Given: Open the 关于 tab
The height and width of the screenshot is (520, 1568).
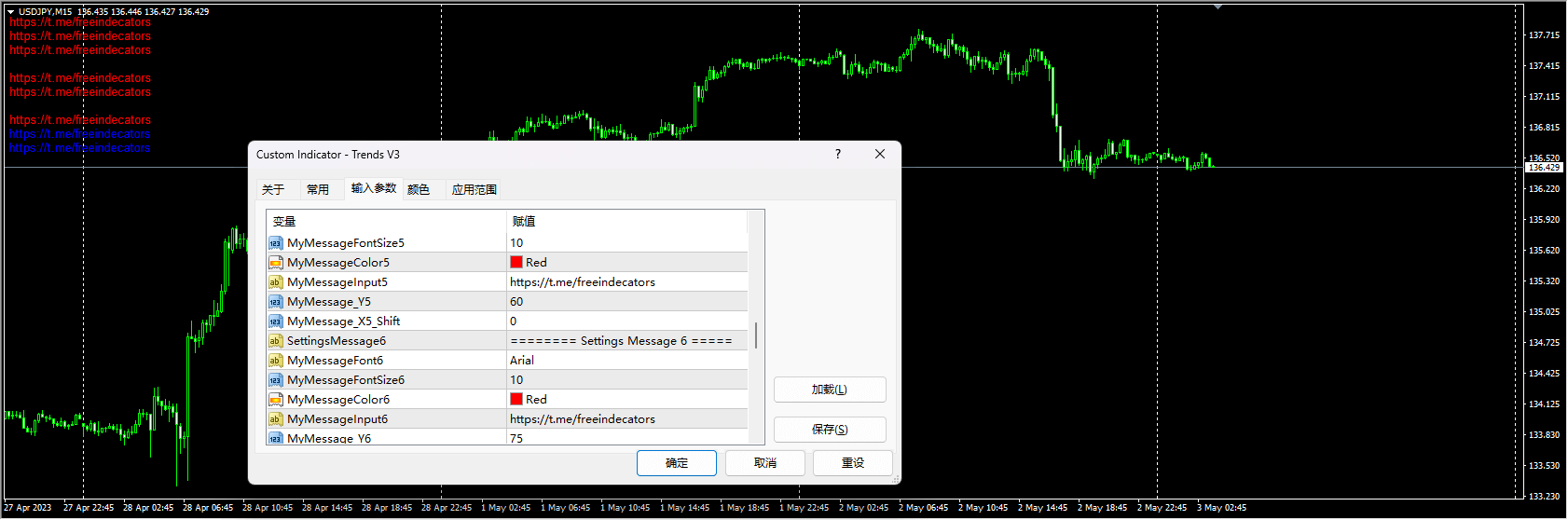Looking at the screenshot, I should point(273,190).
